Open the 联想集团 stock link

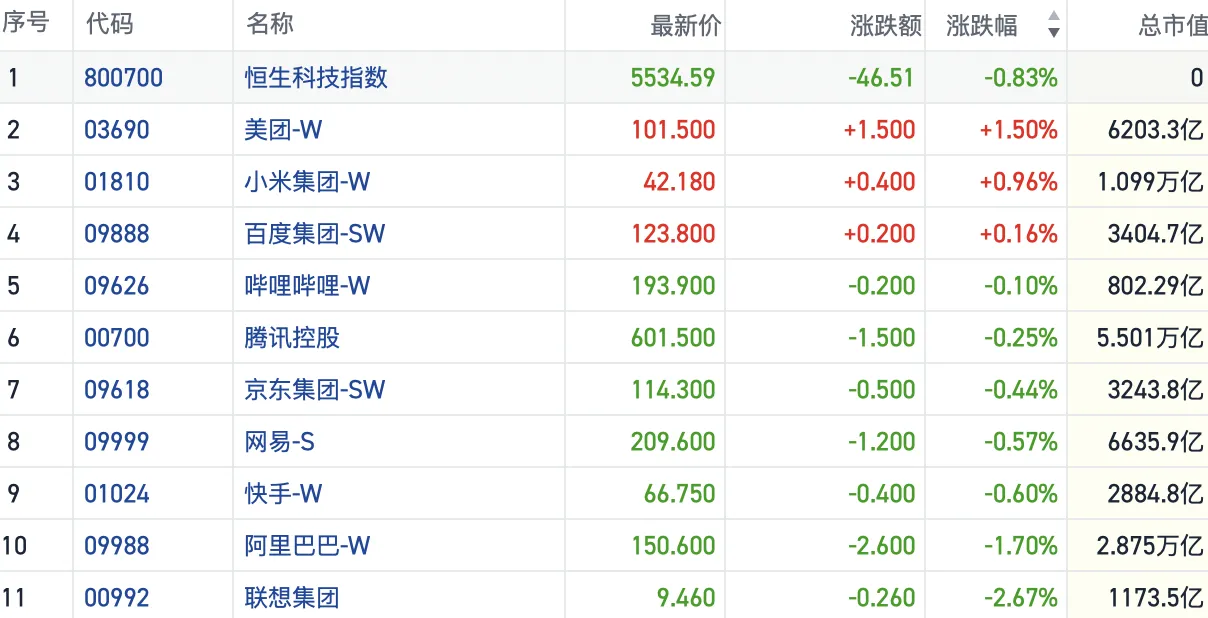292,597
